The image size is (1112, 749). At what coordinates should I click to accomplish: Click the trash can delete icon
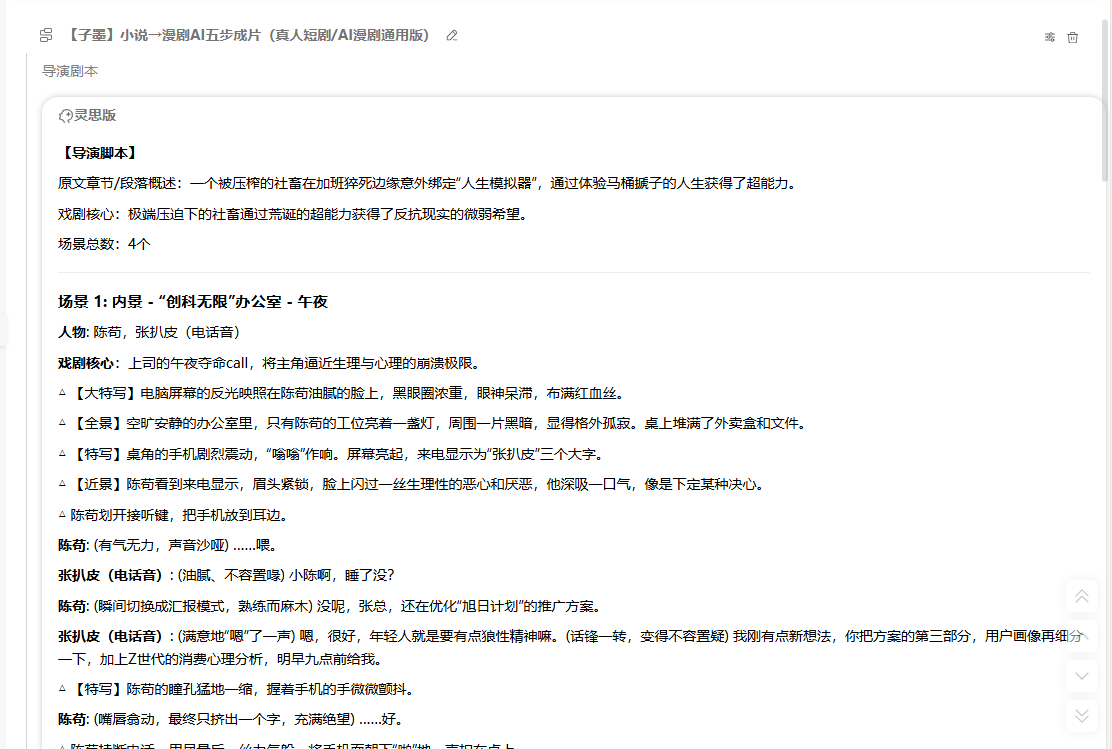click(x=1072, y=37)
